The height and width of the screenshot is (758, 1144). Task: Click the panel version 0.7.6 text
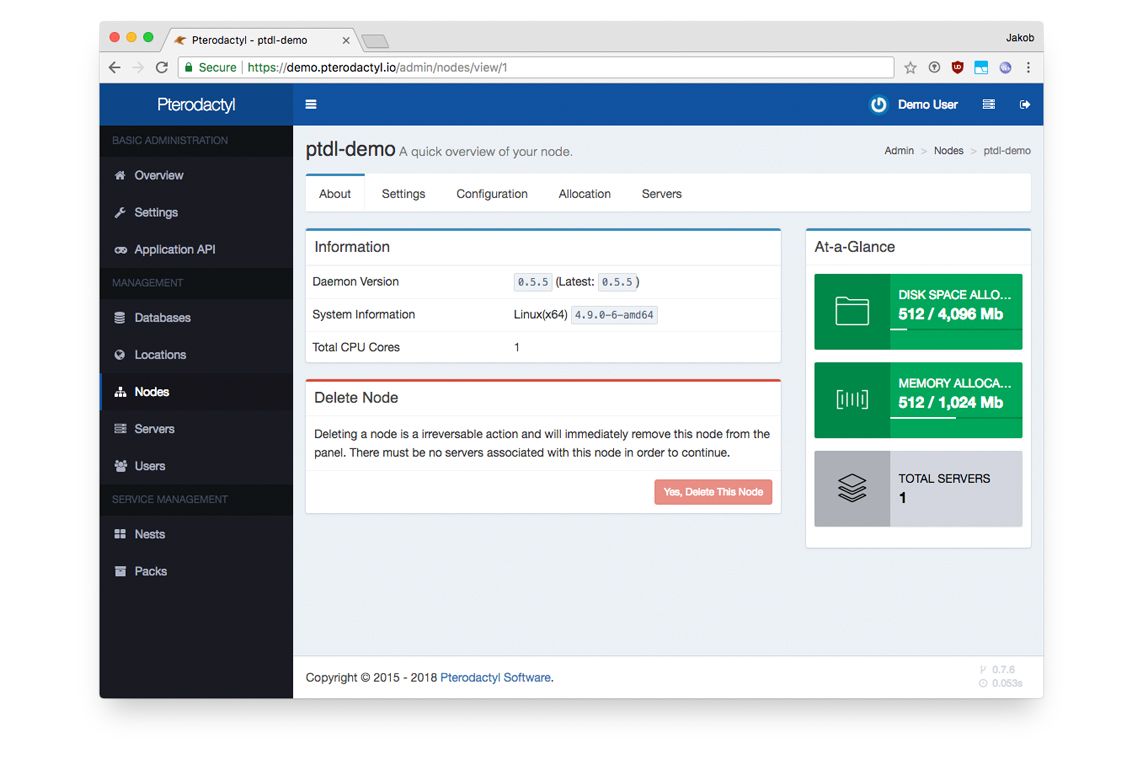pyautogui.click(x=1002, y=670)
